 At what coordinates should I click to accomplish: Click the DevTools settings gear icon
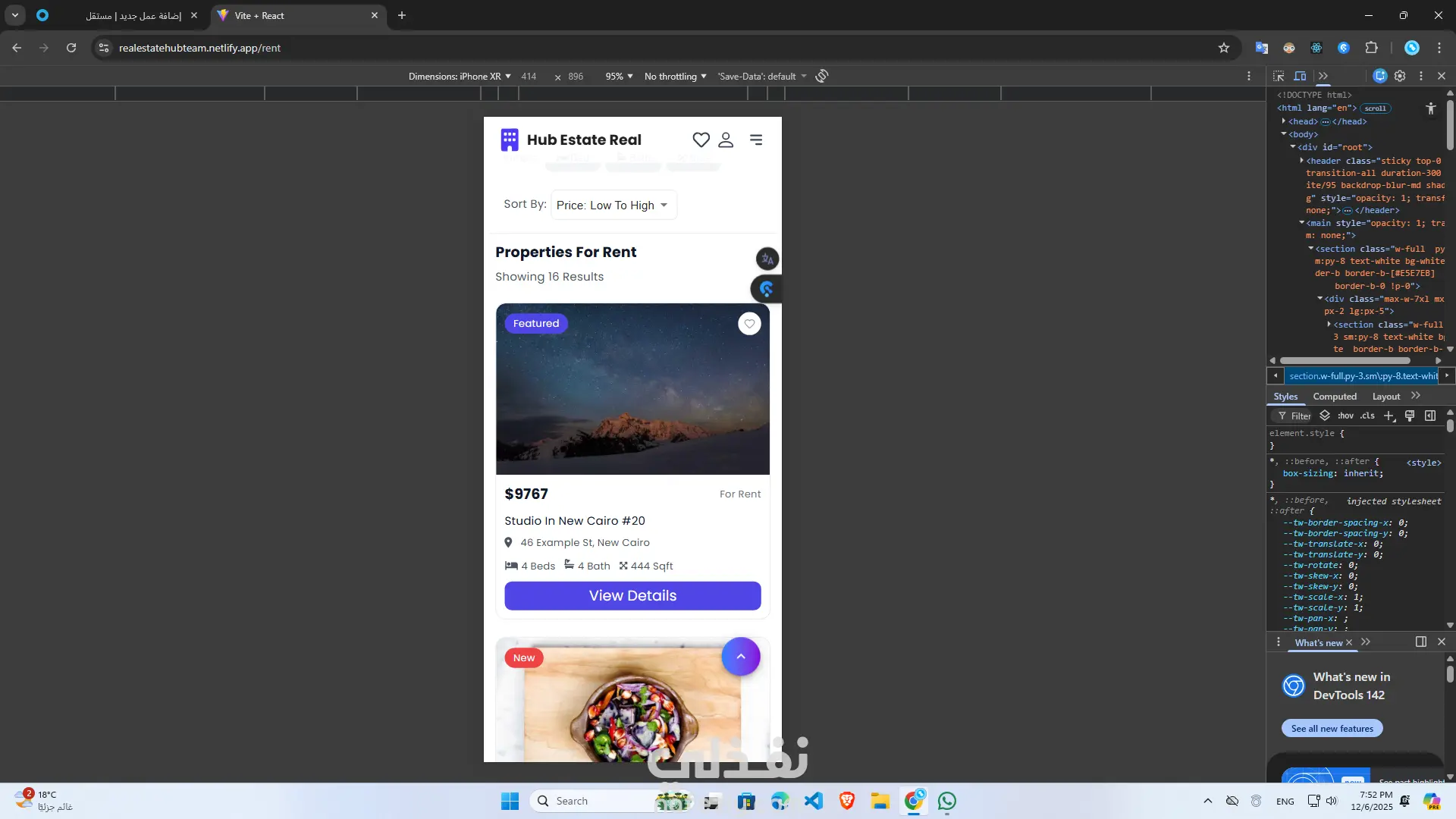pyautogui.click(x=1400, y=76)
